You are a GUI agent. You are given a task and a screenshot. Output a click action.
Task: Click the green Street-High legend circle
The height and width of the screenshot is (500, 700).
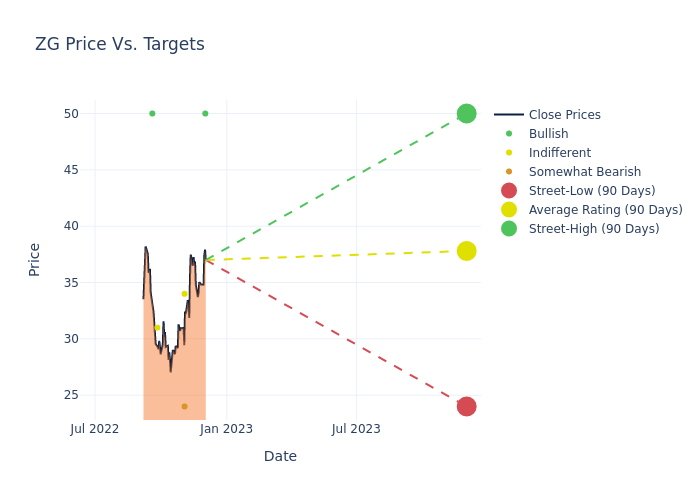509,229
